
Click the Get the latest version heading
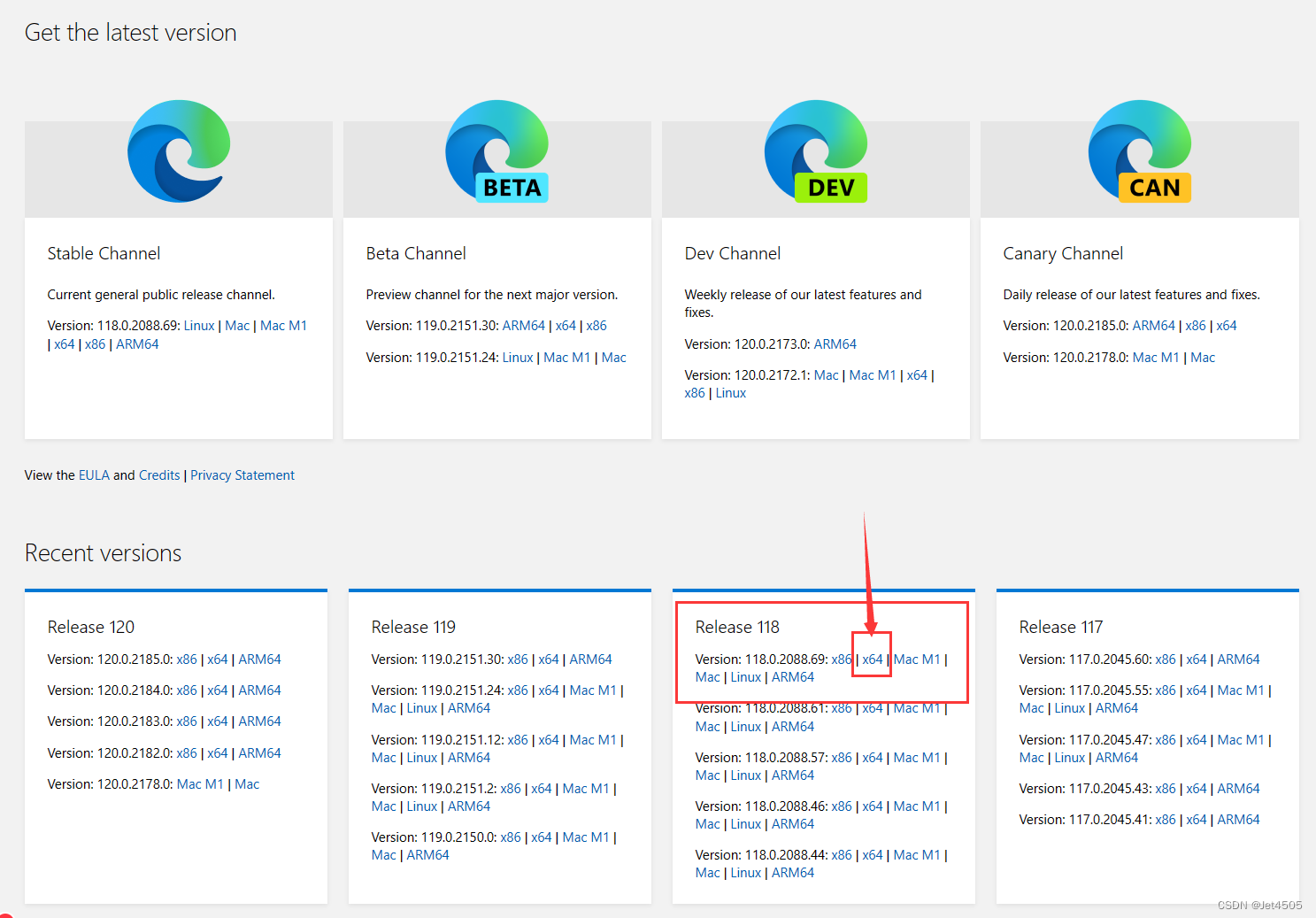point(131,33)
